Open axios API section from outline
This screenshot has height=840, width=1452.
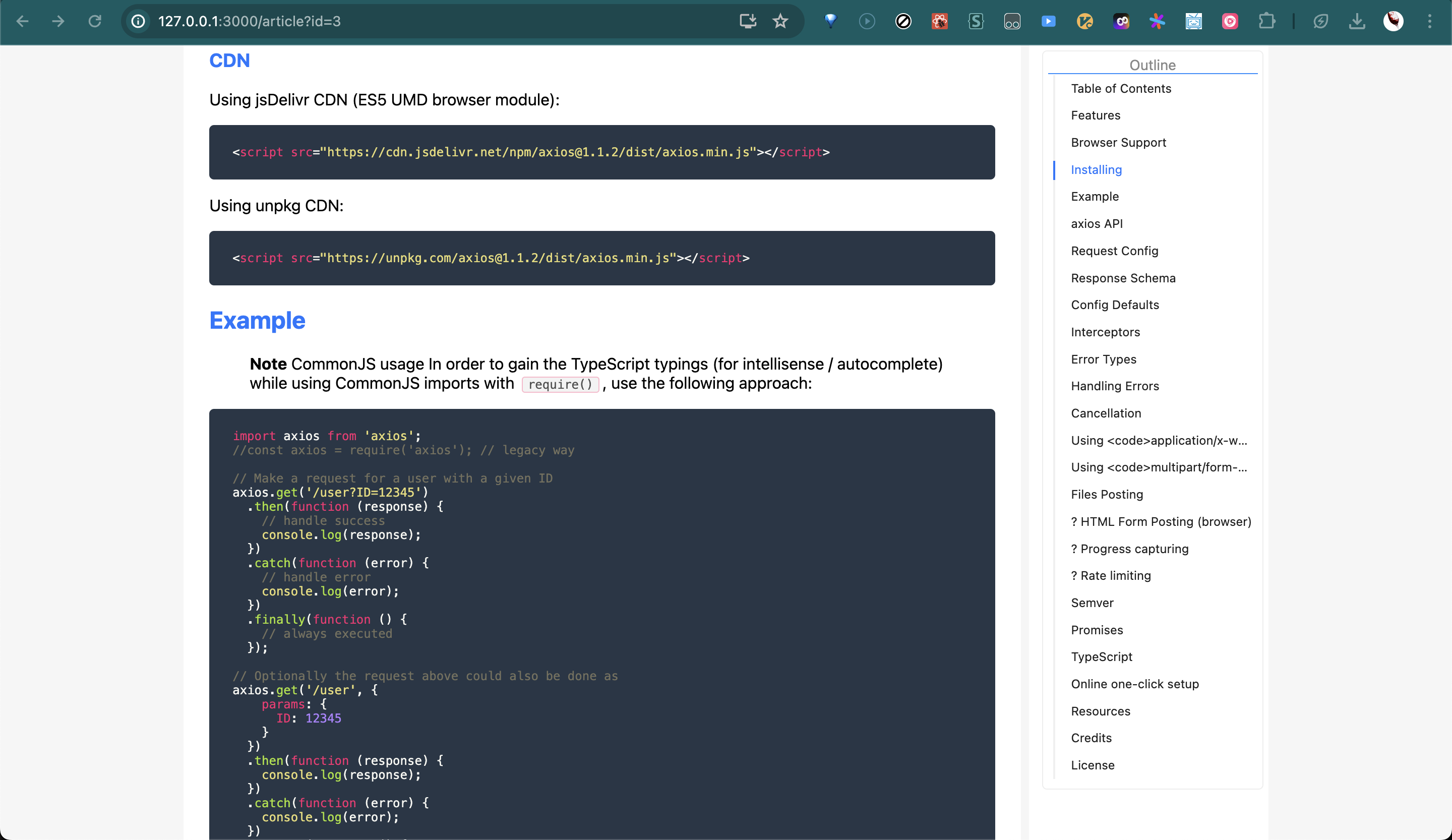coord(1097,223)
